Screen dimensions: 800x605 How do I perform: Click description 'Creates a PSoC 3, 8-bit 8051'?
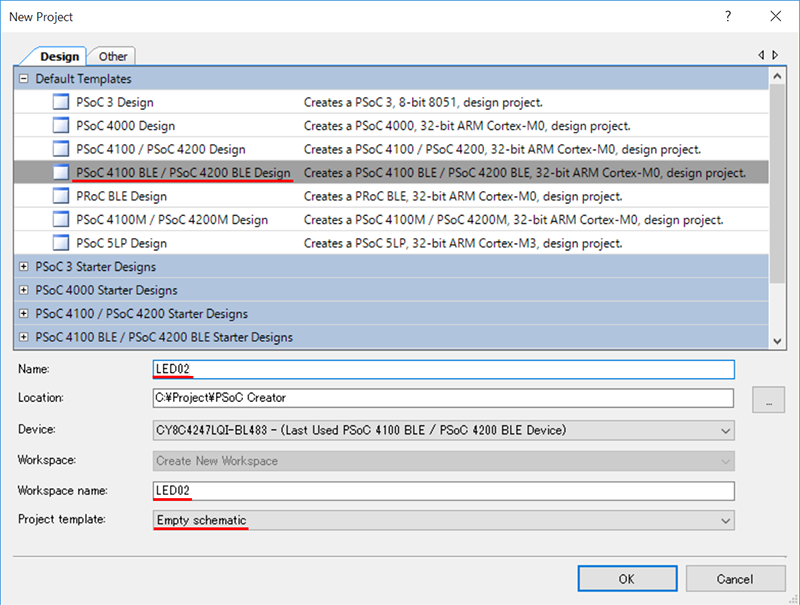[423, 103]
